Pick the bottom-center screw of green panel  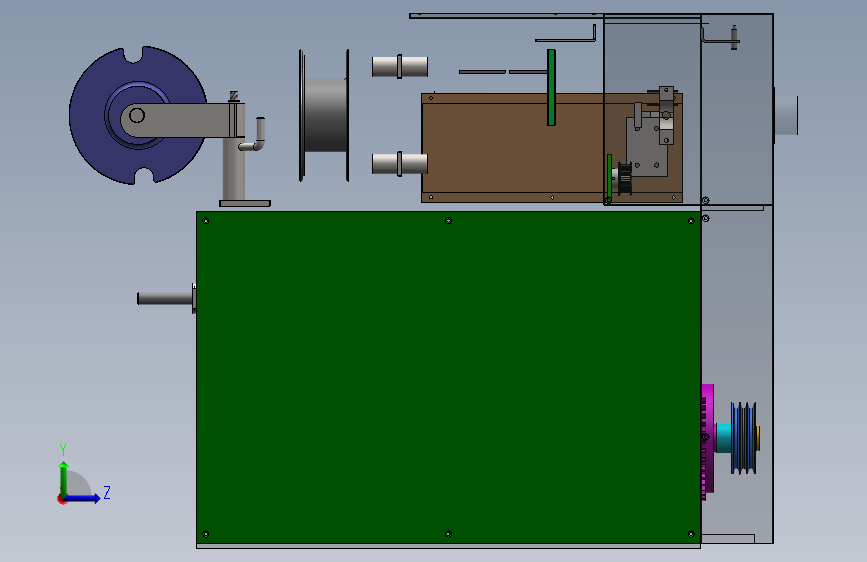448,534
